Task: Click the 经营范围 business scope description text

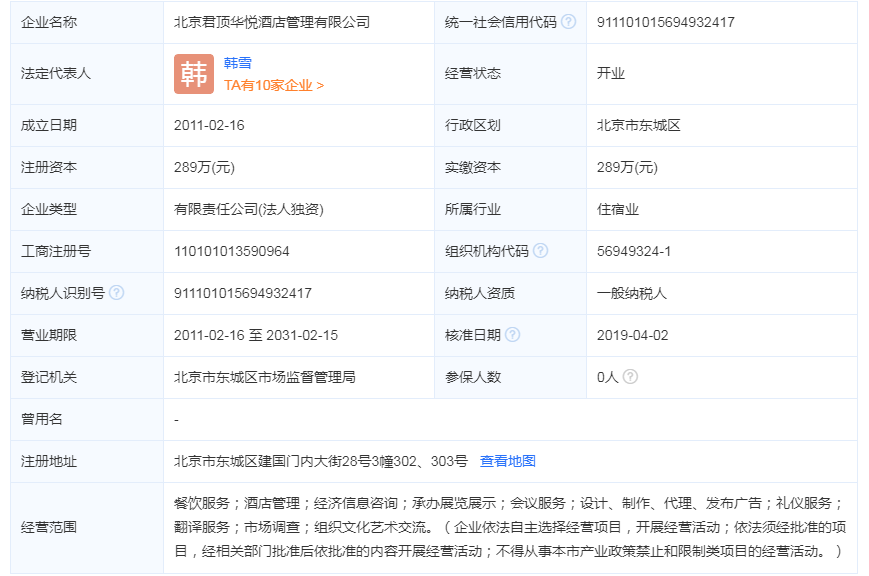Action: [509, 527]
